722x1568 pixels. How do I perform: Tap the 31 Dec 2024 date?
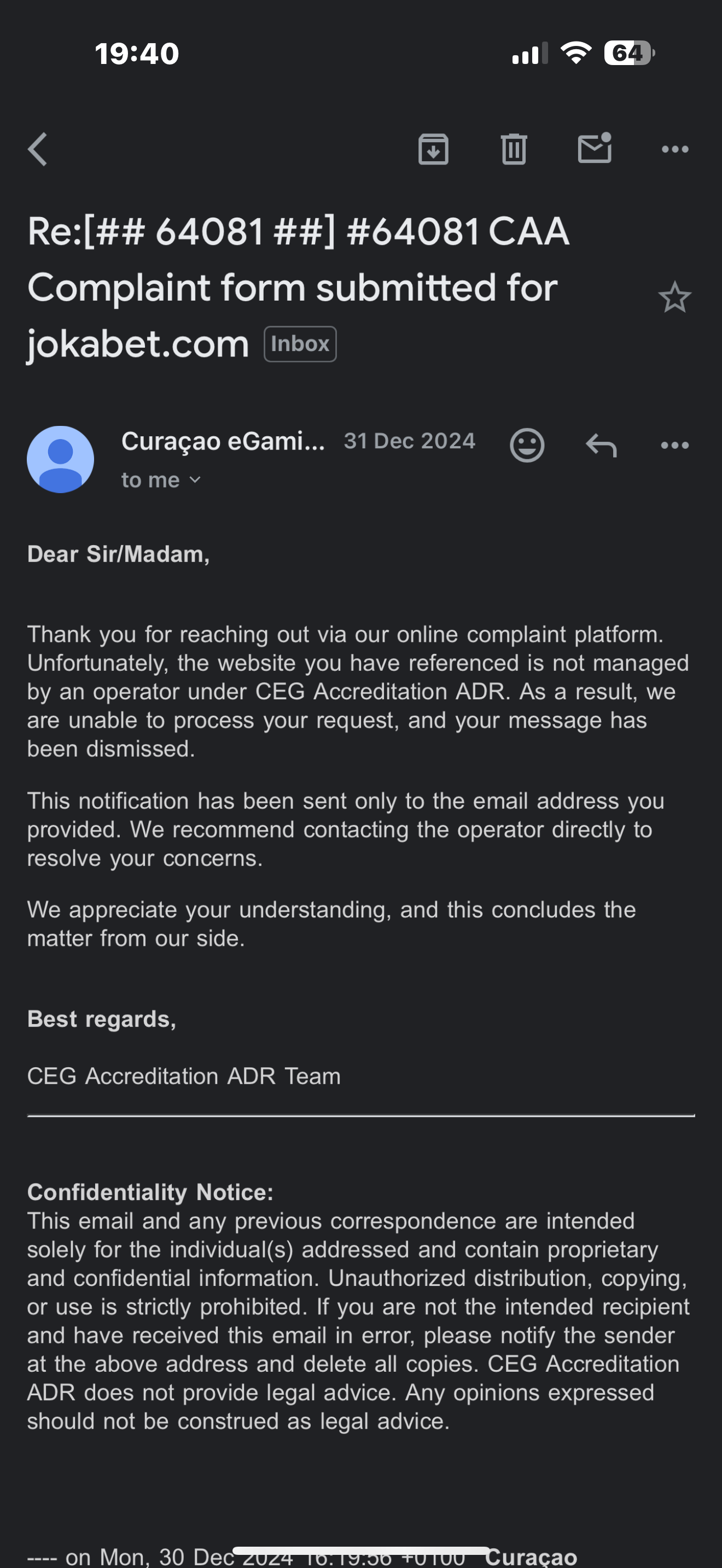409,441
